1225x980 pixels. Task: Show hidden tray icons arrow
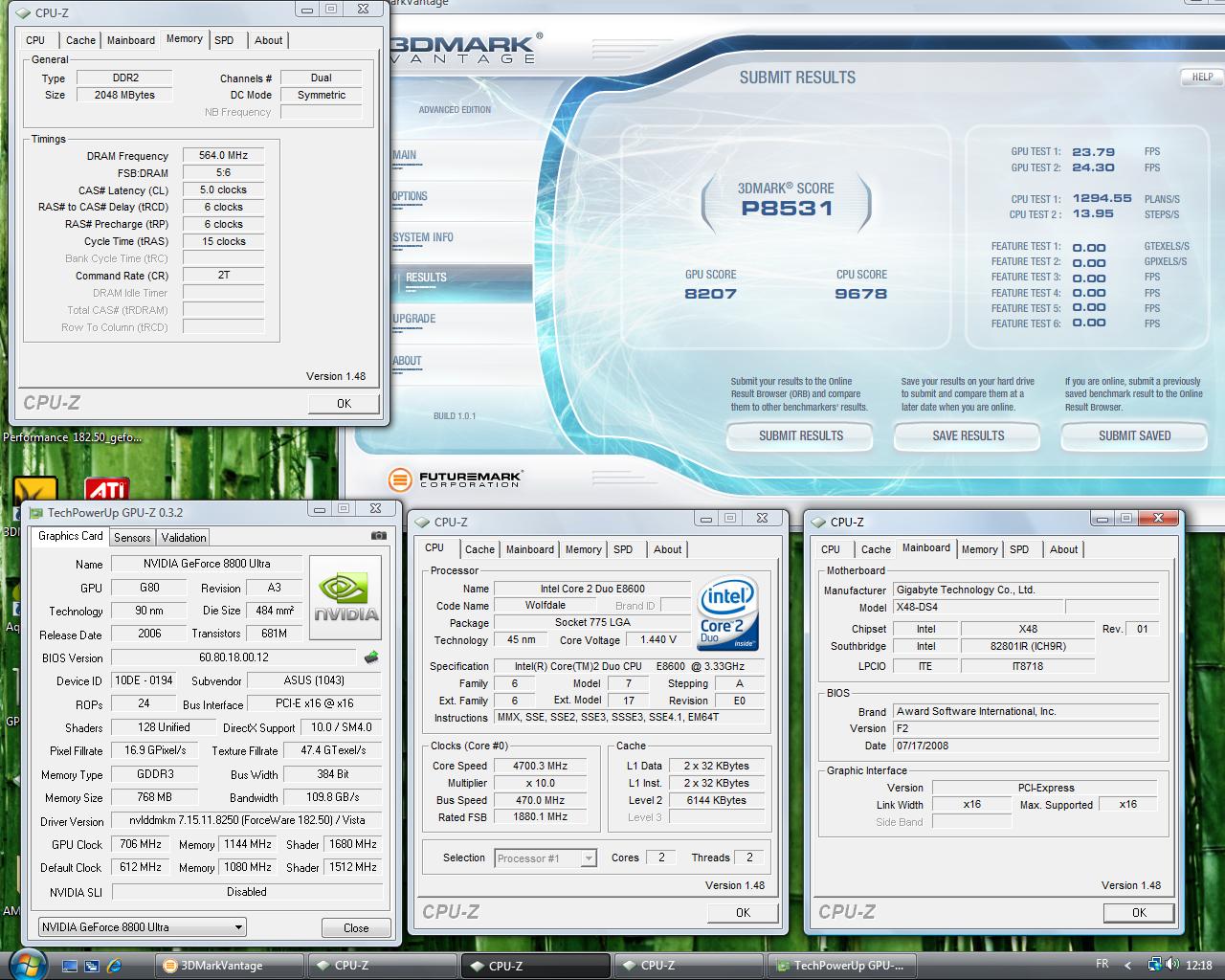(x=1127, y=966)
